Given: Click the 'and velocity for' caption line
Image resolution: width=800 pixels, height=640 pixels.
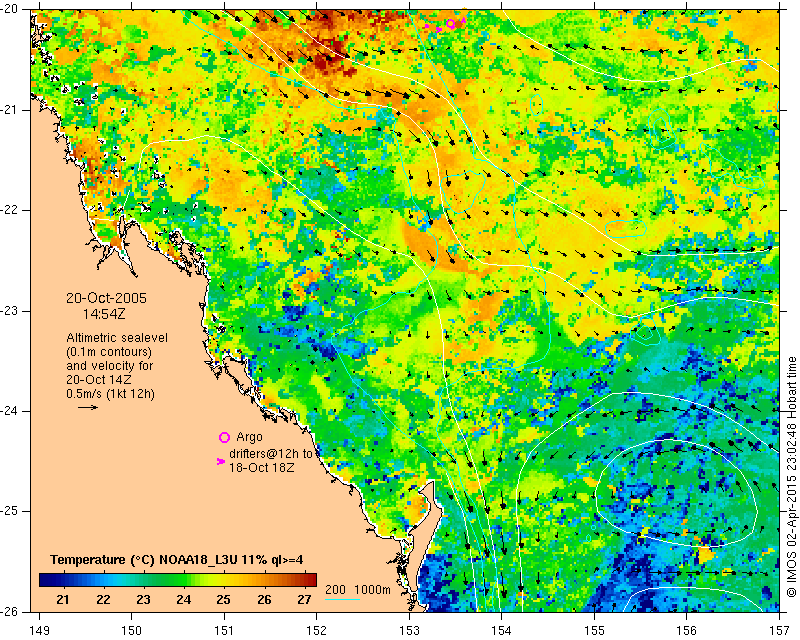Looking at the screenshot, I should [110, 366].
